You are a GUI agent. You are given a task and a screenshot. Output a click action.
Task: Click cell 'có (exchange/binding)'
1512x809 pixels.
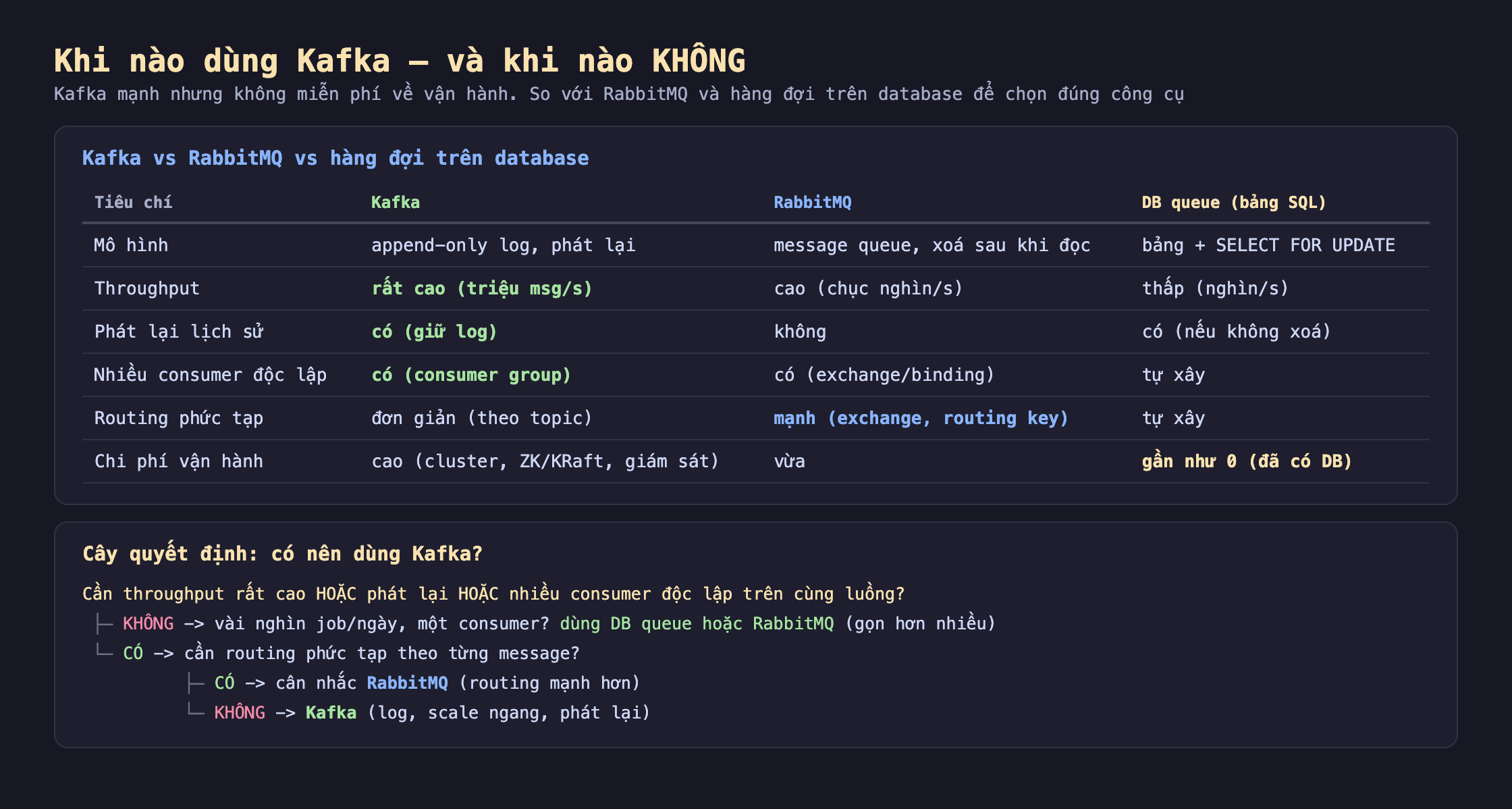point(884,375)
